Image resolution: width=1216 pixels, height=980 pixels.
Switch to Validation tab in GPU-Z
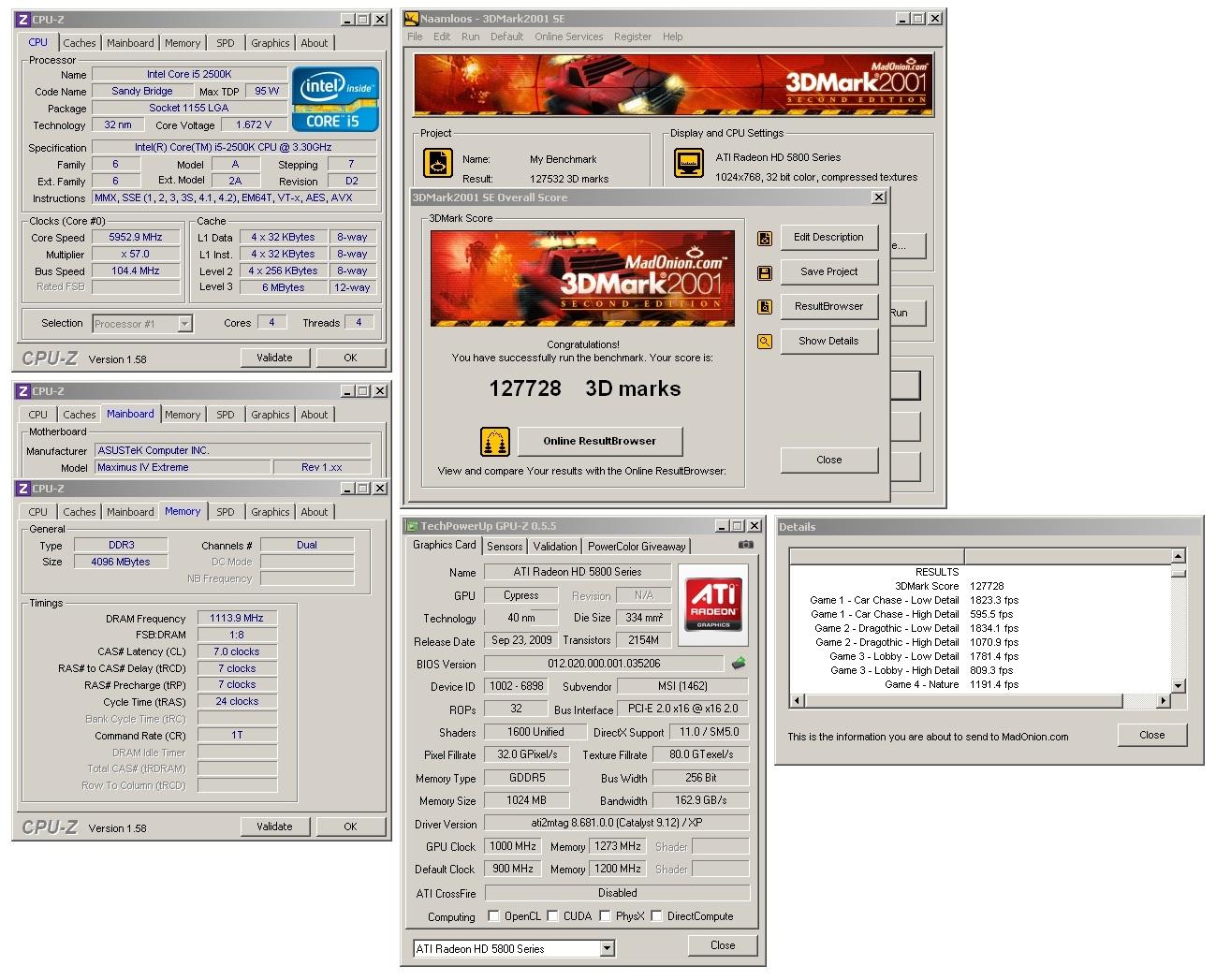point(555,547)
